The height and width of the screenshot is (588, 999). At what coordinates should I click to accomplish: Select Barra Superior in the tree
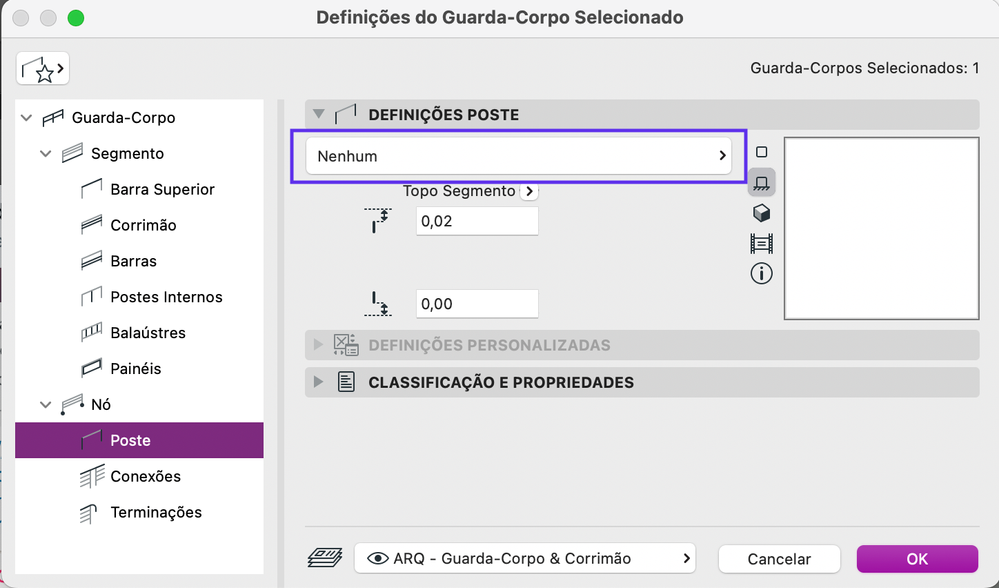[x=162, y=189]
